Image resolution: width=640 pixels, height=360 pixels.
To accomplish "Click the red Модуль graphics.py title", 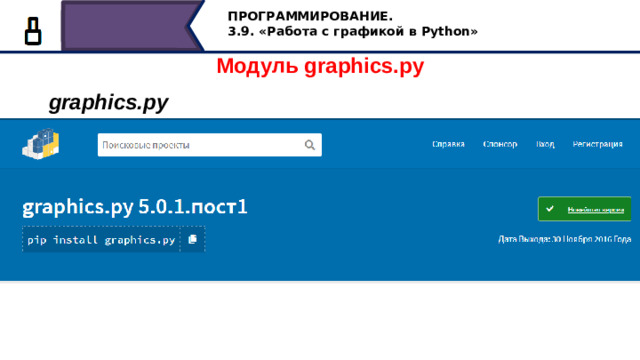I will tap(320, 66).
